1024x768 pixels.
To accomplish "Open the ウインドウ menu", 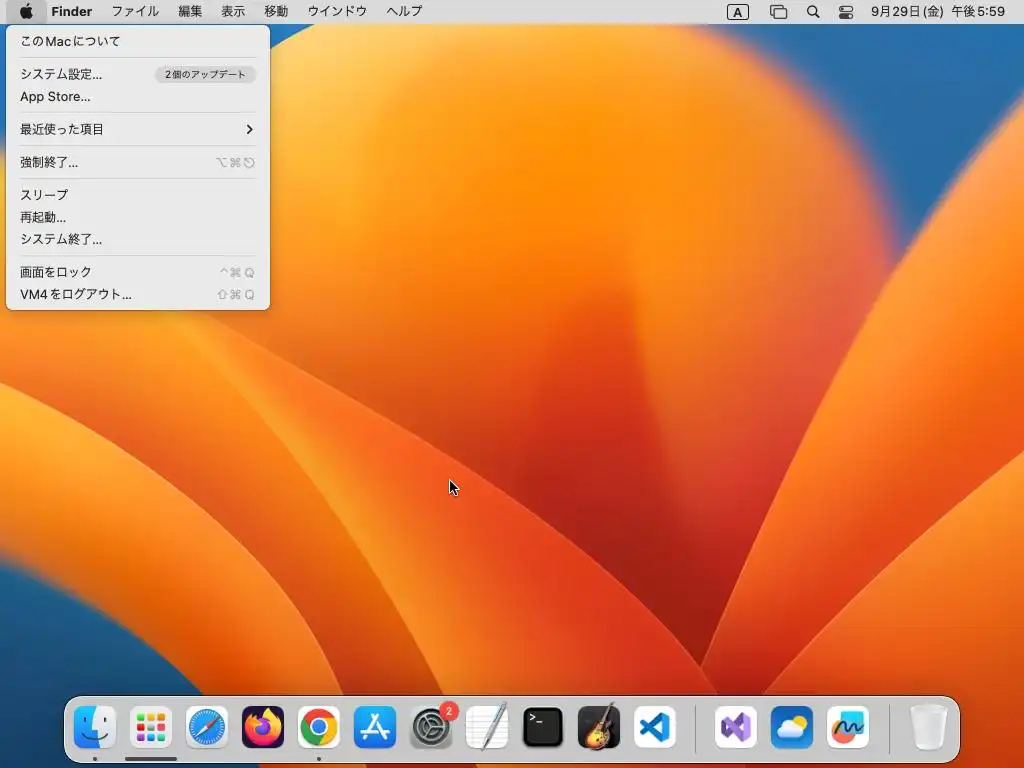I will point(337,11).
